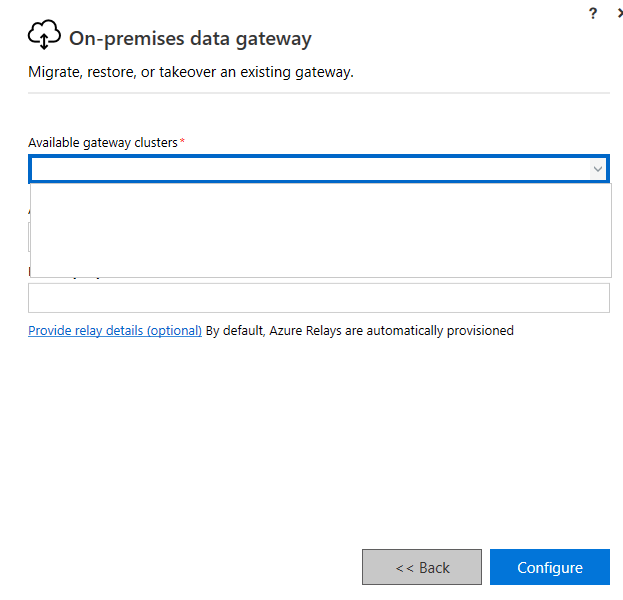This screenshot has width=623, height=600.
Task: Click the obscured red label above recovery field
Action: tap(29, 271)
